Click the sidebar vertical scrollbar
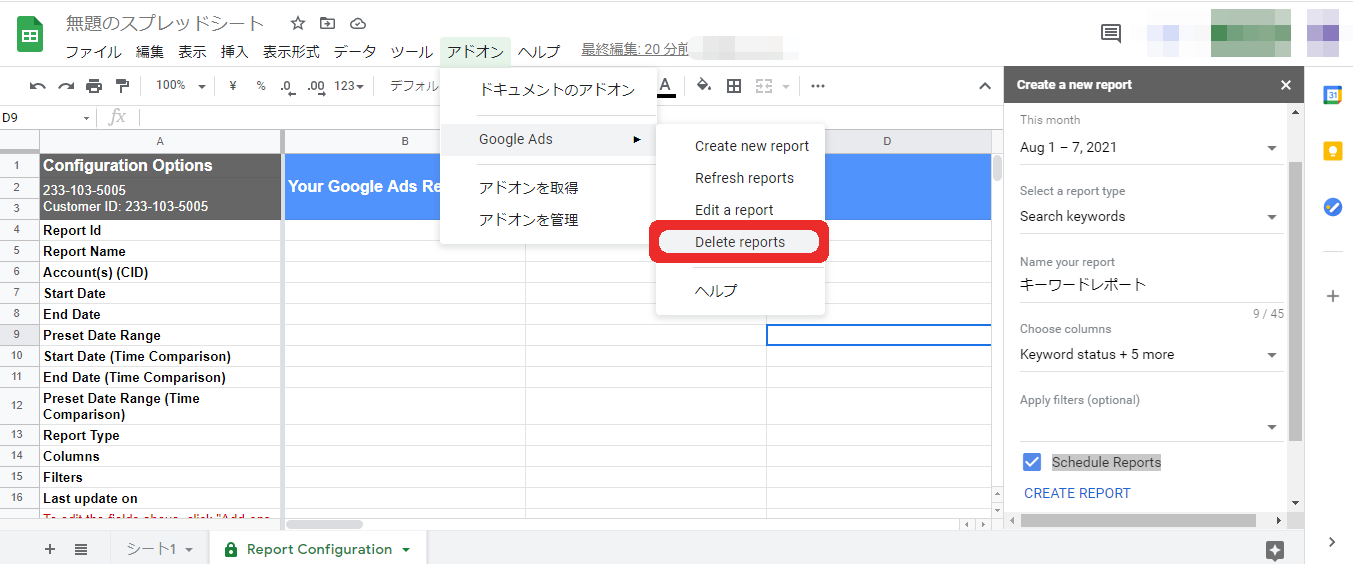The height and width of the screenshot is (564, 1353). coord(1296,300)
